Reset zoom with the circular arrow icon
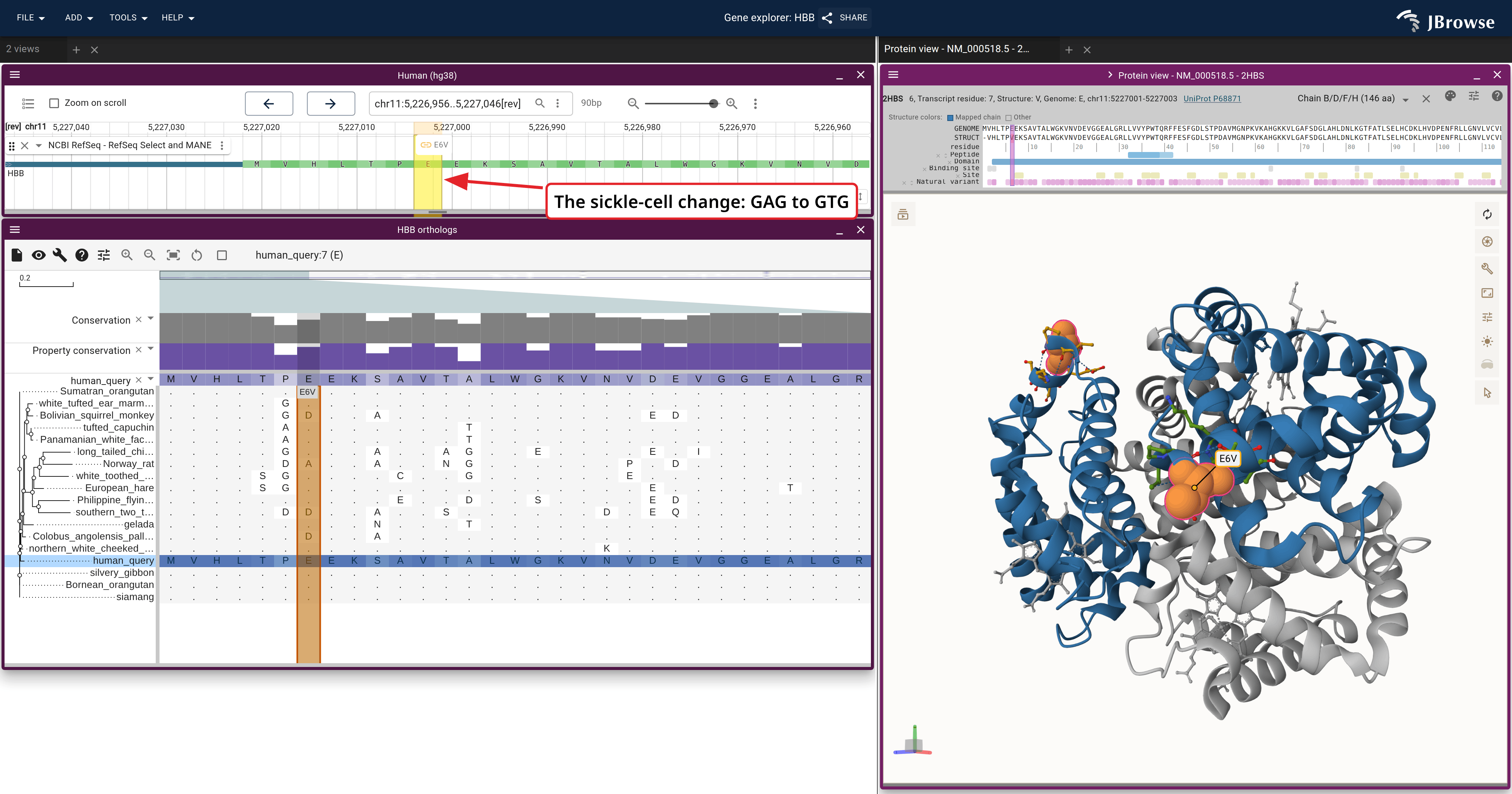Screen dimensions: 1512x794 point(197,255)
